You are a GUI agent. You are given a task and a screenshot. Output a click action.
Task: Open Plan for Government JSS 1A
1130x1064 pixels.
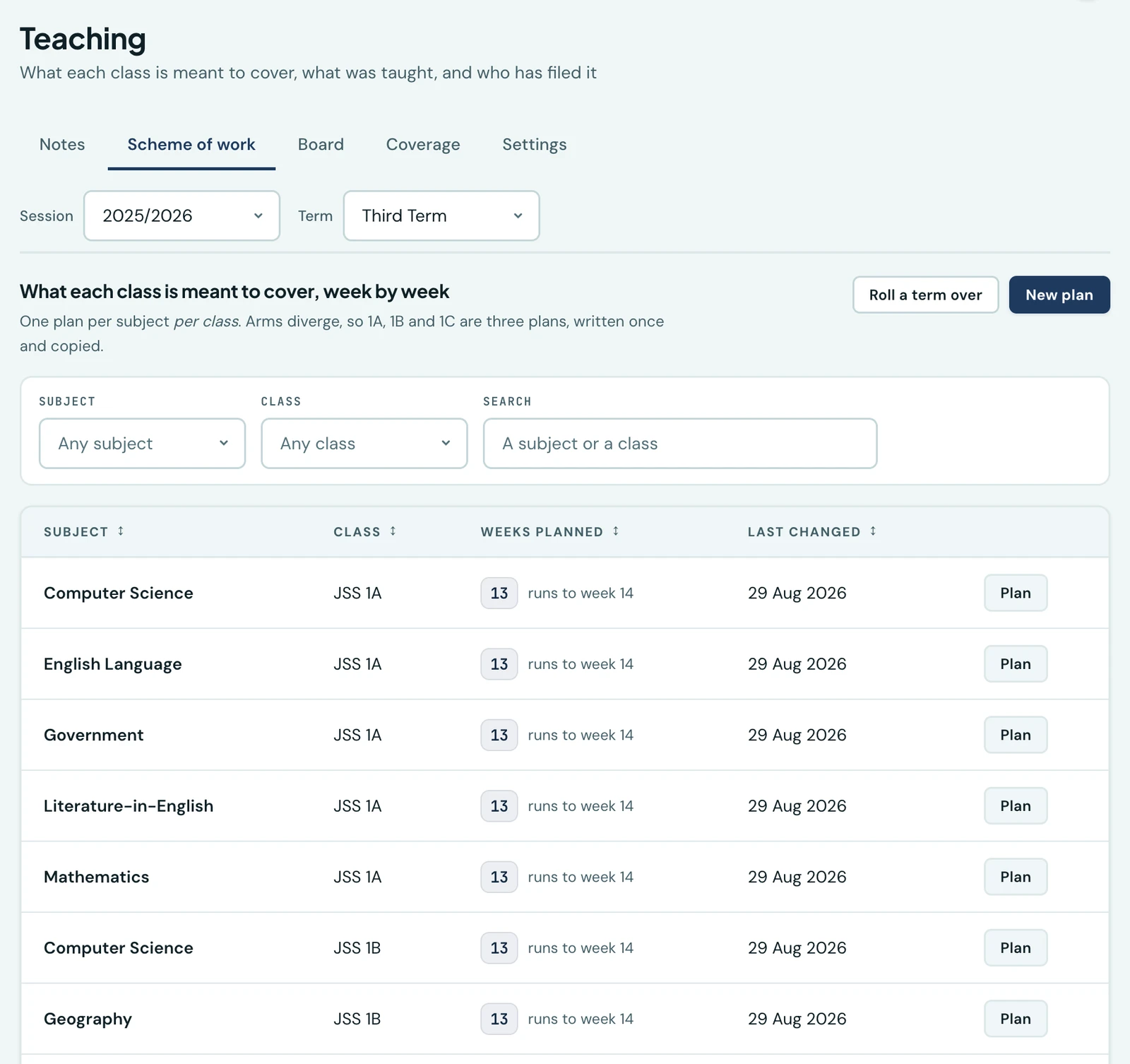pyautogui.click(x=1016, y=735)
